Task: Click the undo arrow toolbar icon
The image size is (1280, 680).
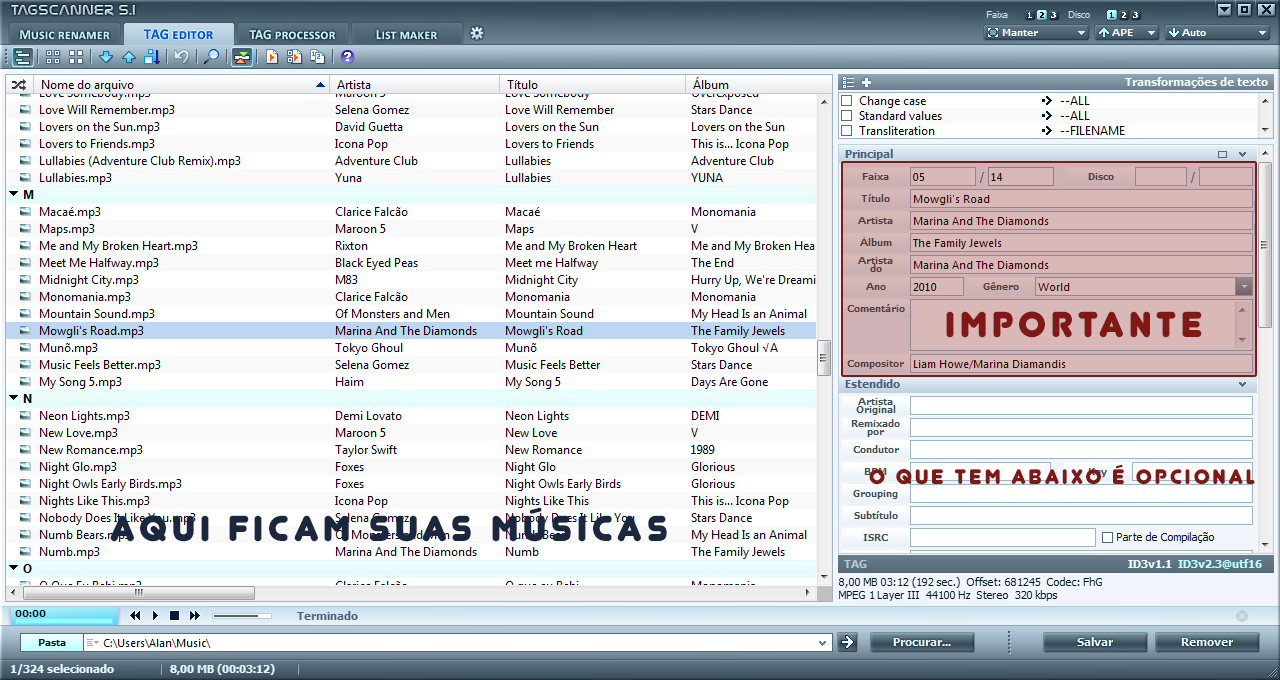Action: (x=182, y=57)
